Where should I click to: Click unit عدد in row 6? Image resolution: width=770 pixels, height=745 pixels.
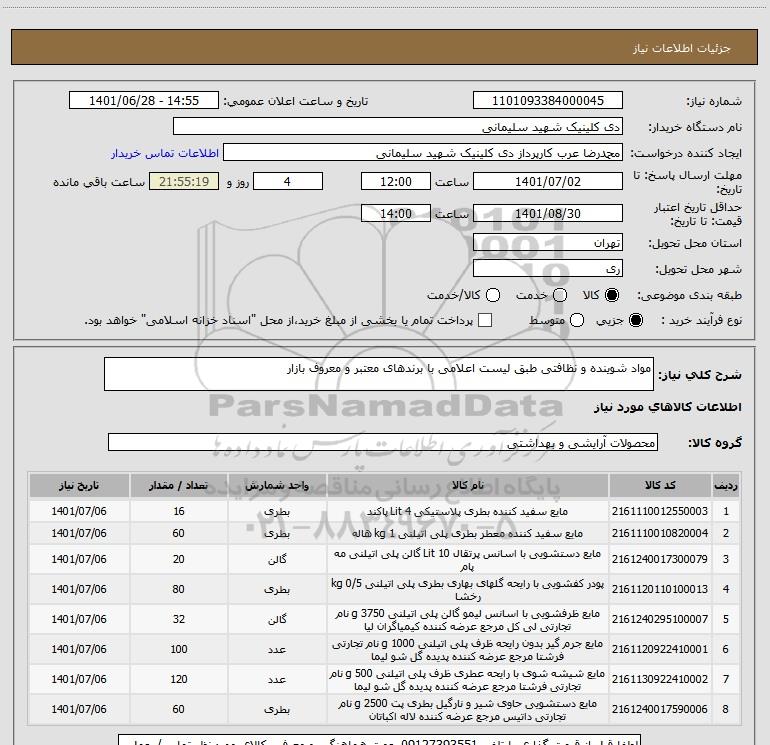click(277, 650)
